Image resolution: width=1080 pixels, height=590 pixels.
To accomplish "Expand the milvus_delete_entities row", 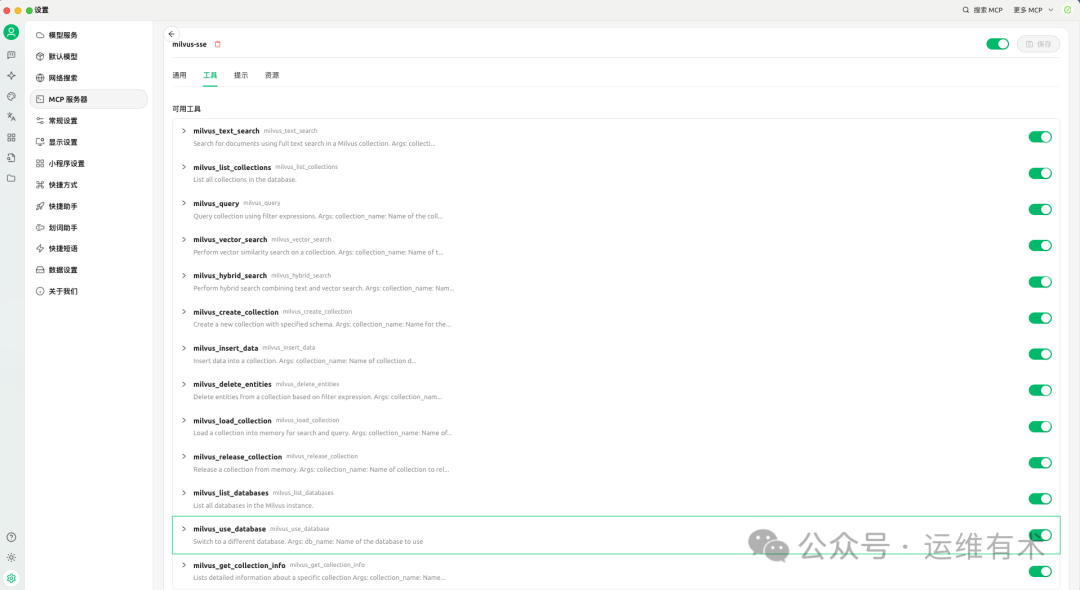I will [184, 384].
